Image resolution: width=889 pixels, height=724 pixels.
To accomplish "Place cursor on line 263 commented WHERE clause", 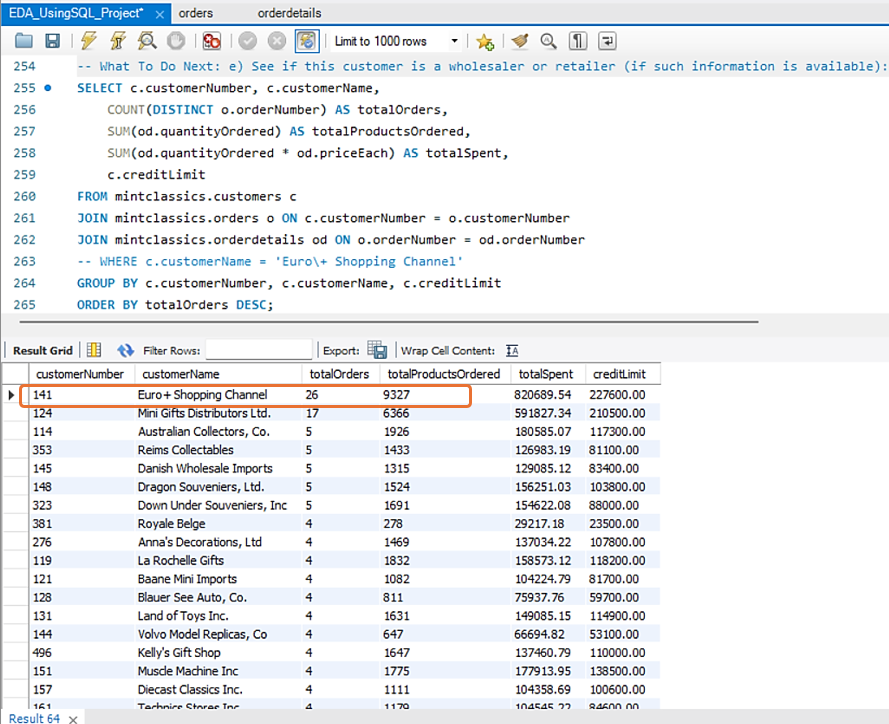I will tap(270, 261).
